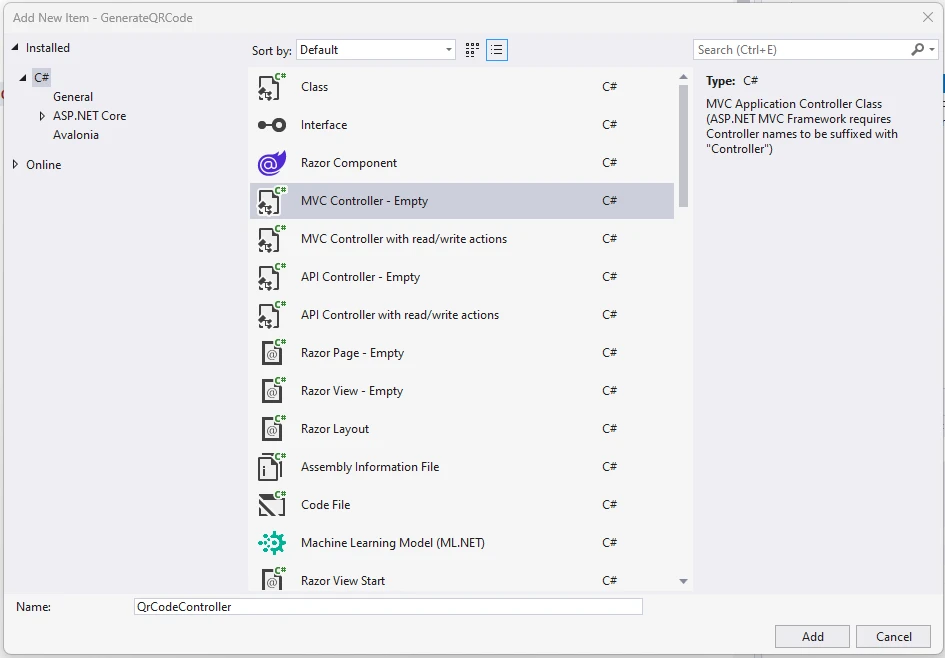Click the Interface template icon
Image resolution: width=945 pixels, height=658 pixels.
click(x=272, y=125)
